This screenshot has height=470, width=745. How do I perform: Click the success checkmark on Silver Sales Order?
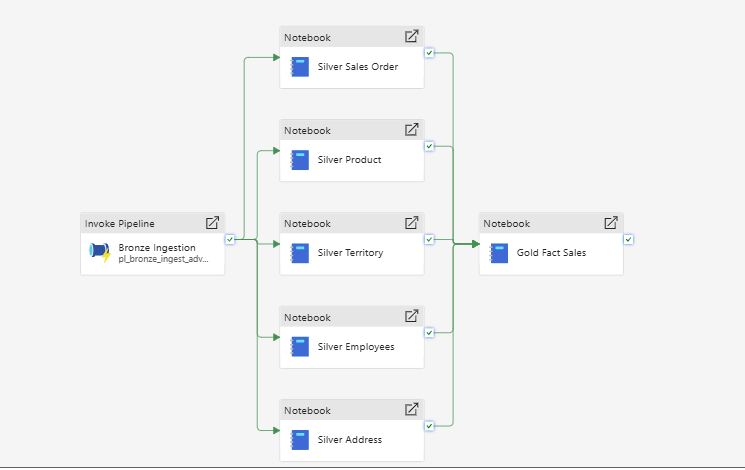[x=429, y=53]
